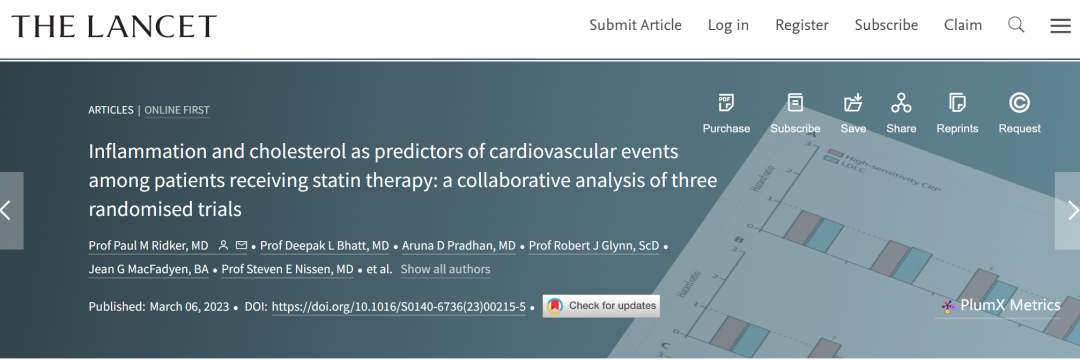This screenshot has width=1080, height=360.
Task: Open Submit Article in top navigation
Action: pyautogui.click(x=635, y=25)
